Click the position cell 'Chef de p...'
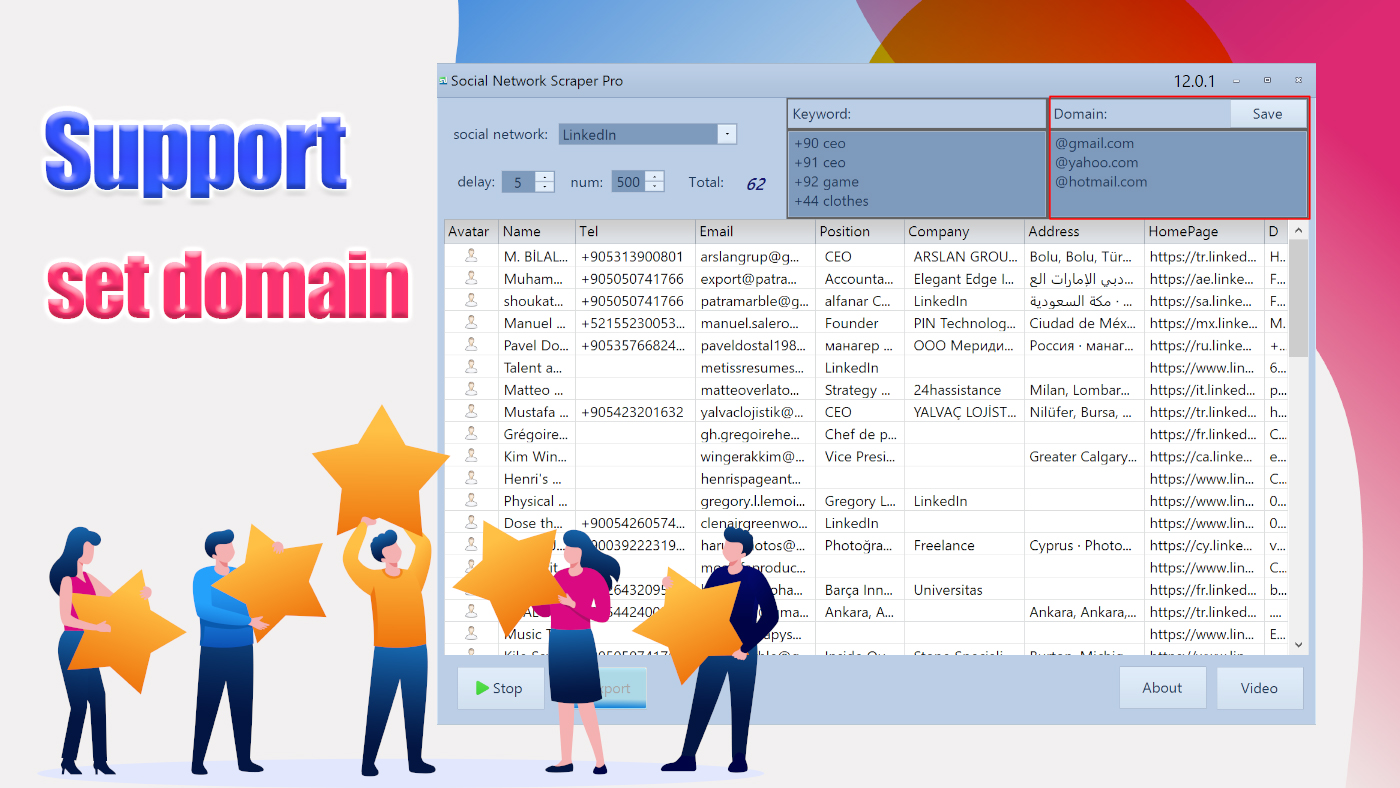Viewport: 1400px width, 788px height. pyautogui.click(x=860, y=433)
